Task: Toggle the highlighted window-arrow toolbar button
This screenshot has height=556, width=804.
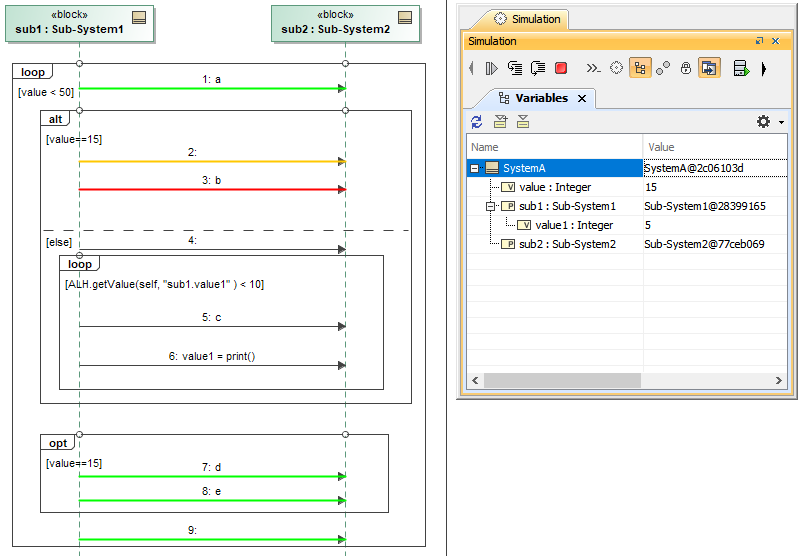Action: (709, 68)
